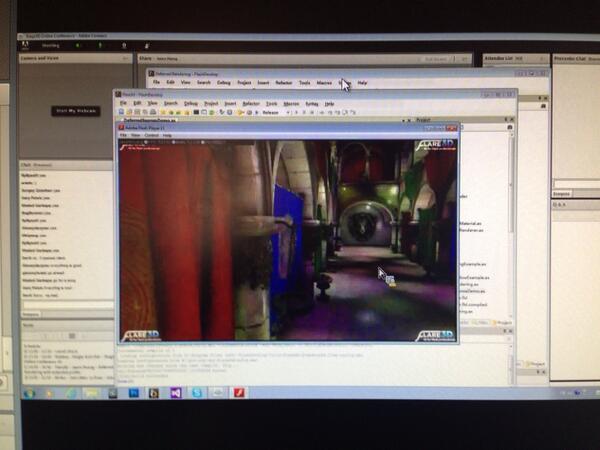This screenshot has width=600, height=450.
Task: Open Photoshop from the taskbar
Action: (x=134, y=393)
